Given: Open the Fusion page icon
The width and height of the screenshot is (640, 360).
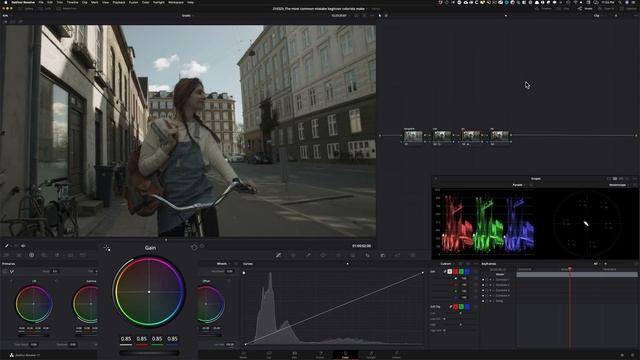Looking at the screenshot, I should coord(320,354).
